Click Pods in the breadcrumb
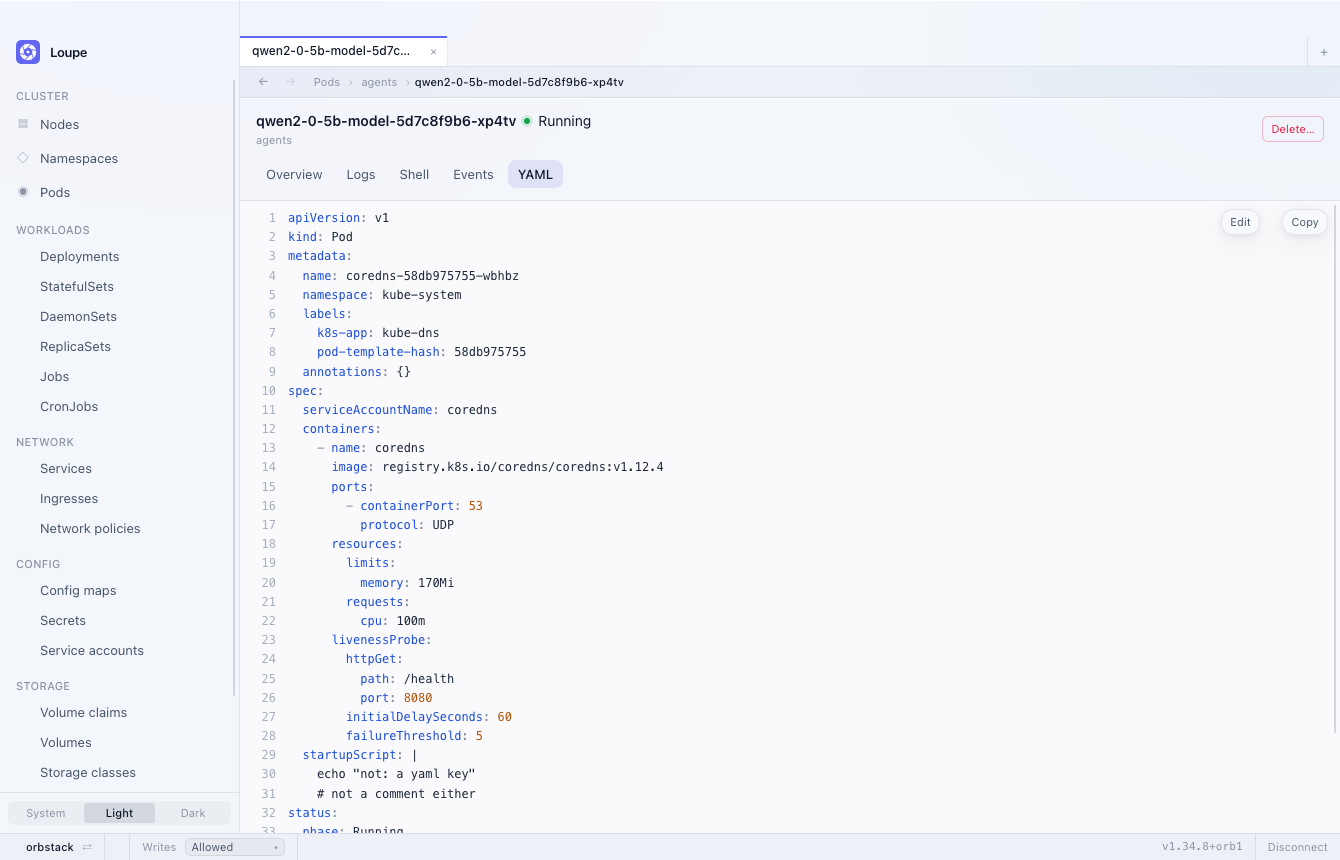 click(326, 82)
